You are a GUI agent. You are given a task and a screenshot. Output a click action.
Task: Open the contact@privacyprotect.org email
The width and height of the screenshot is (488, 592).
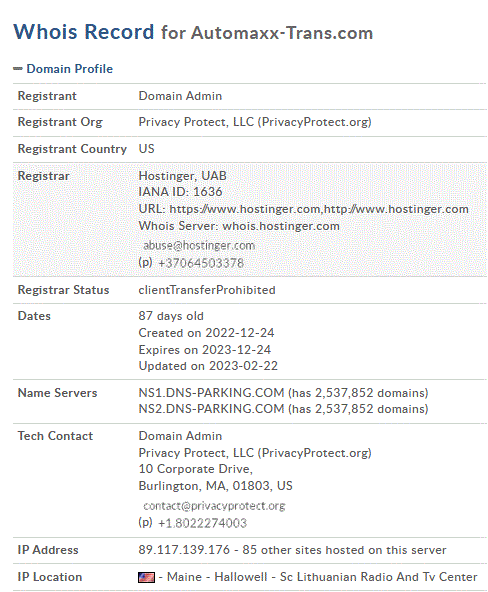[x=214, y=506]
